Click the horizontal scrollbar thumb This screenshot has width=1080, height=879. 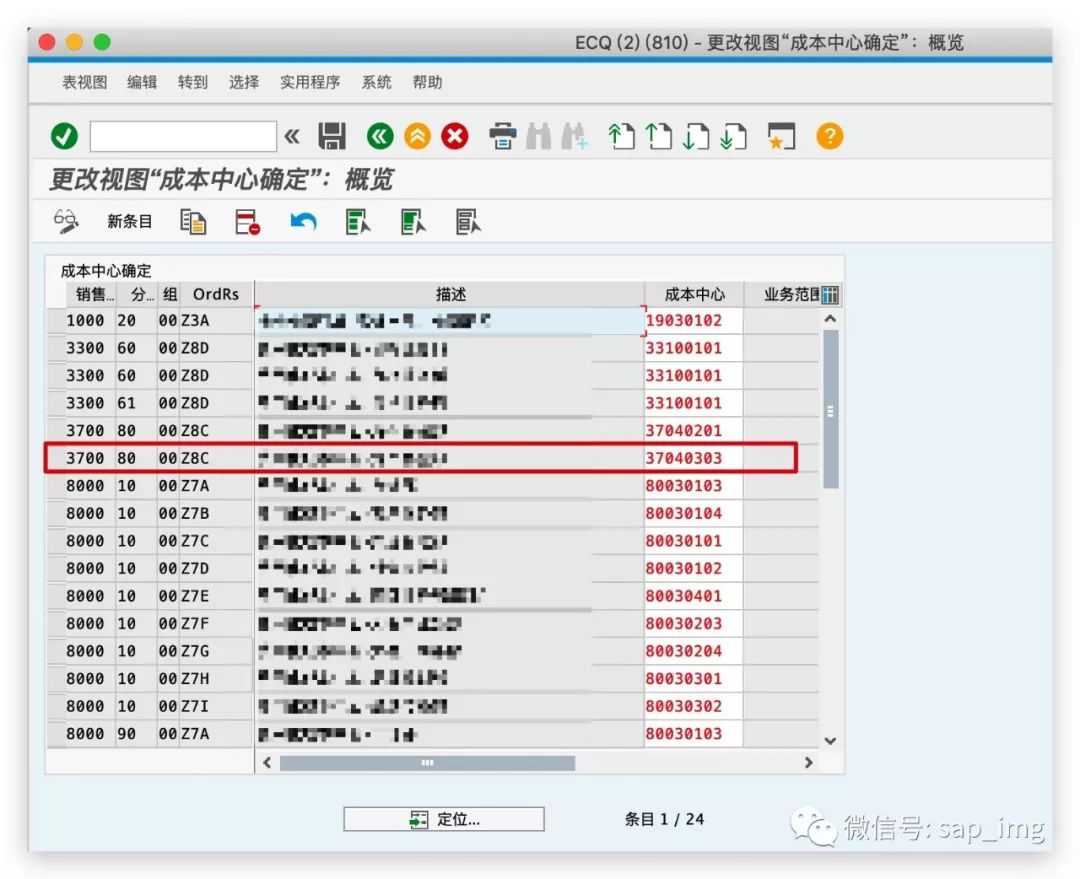427,763
